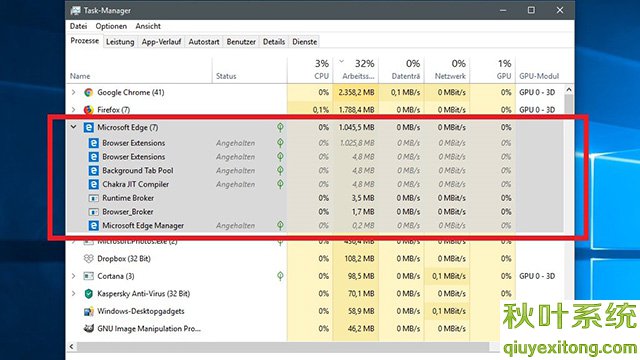640x360 pixels.
Task: Maximize the Task-Manager window
Action: tap(531, 10)
